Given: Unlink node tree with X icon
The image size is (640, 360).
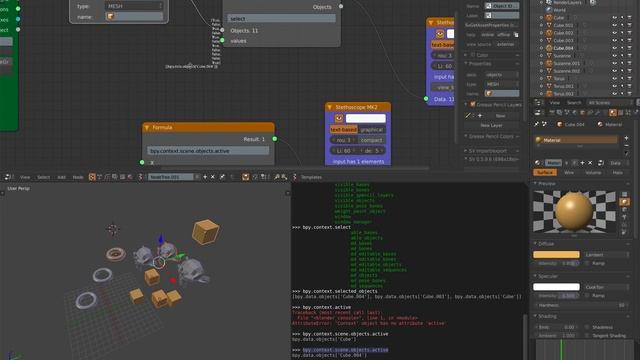Looking at the screenshot, I should (x=213, y=177).
